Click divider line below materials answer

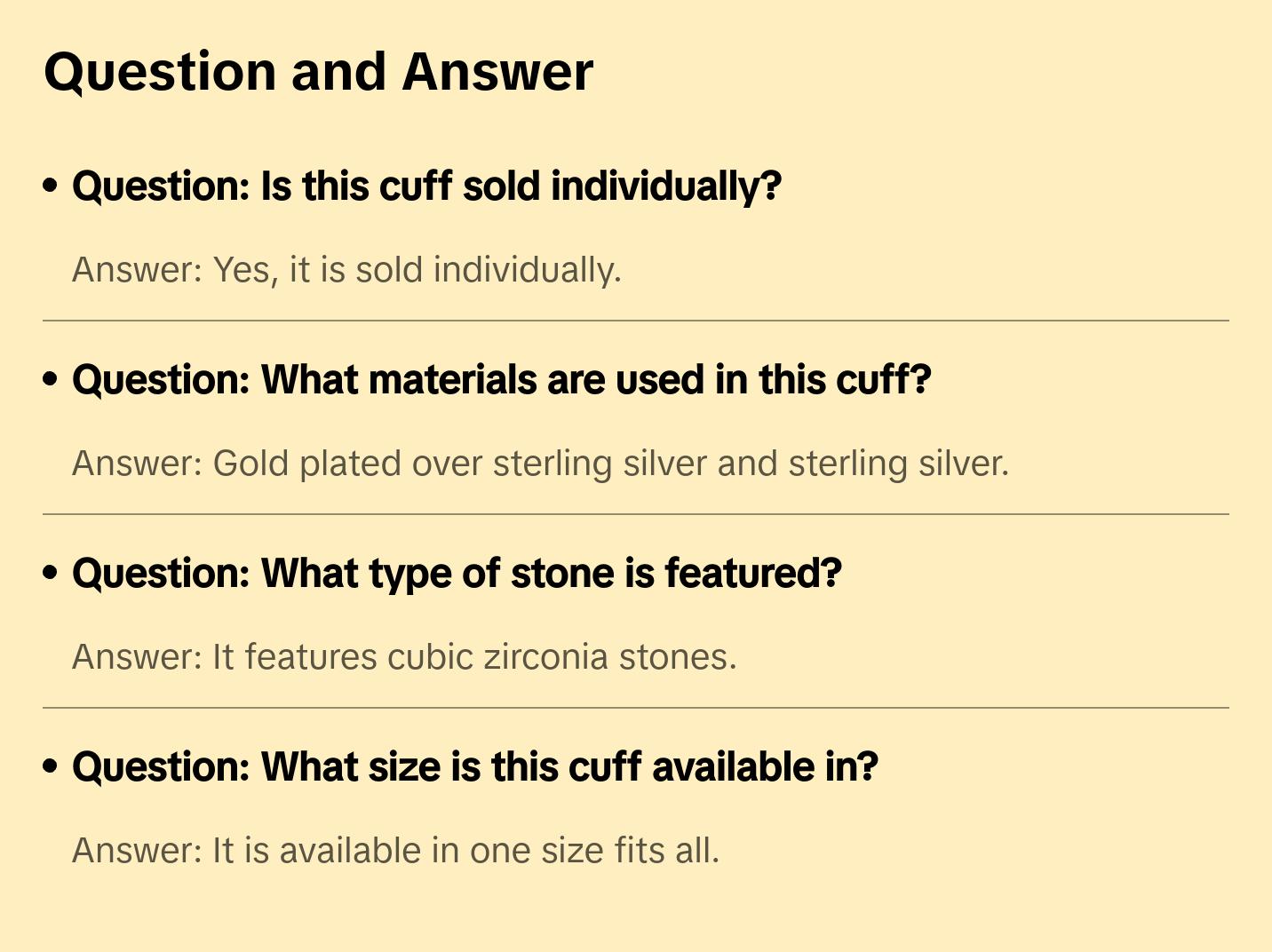(636, 514)
